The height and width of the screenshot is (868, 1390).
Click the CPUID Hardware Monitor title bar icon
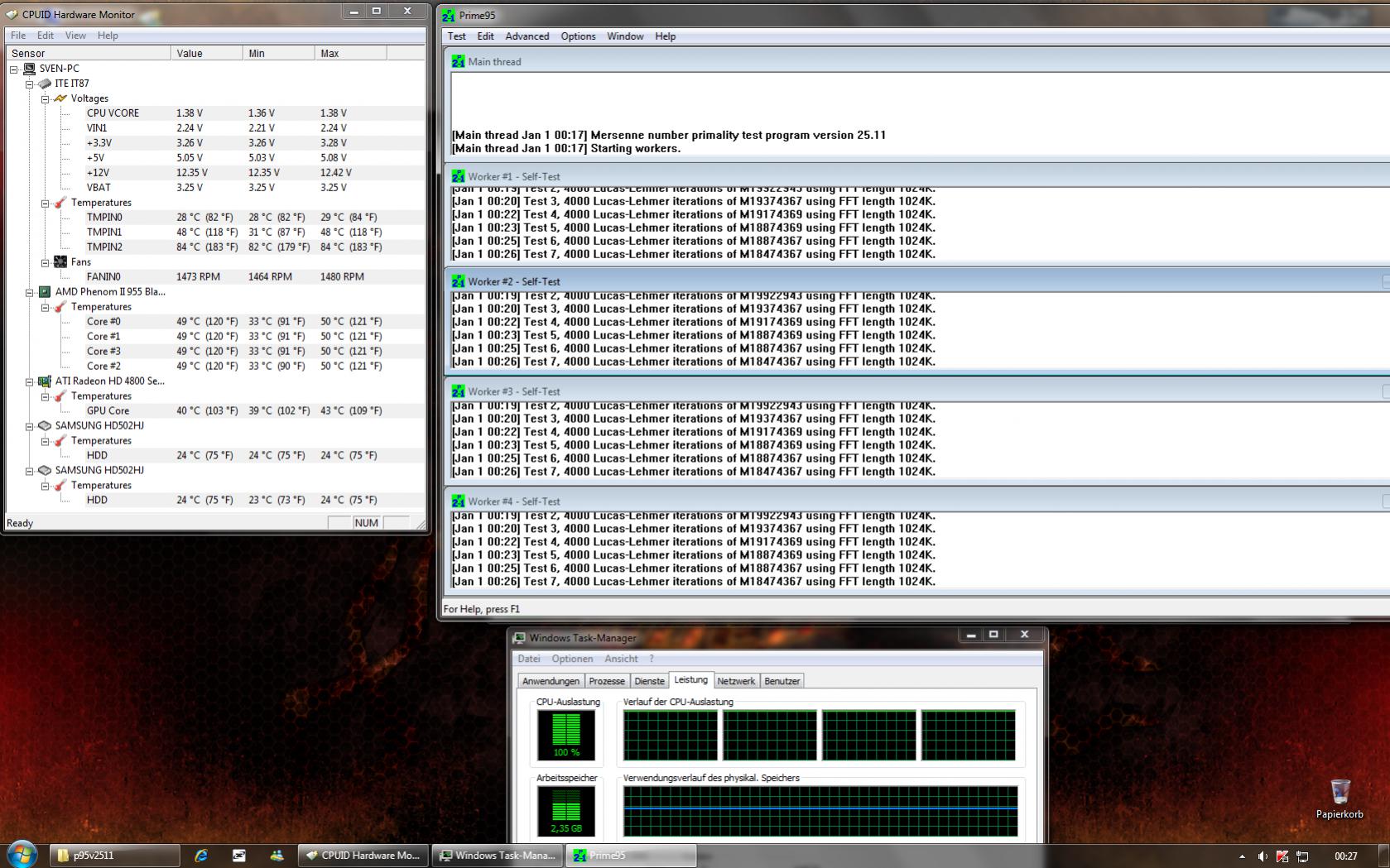click(x=12, y=14)
